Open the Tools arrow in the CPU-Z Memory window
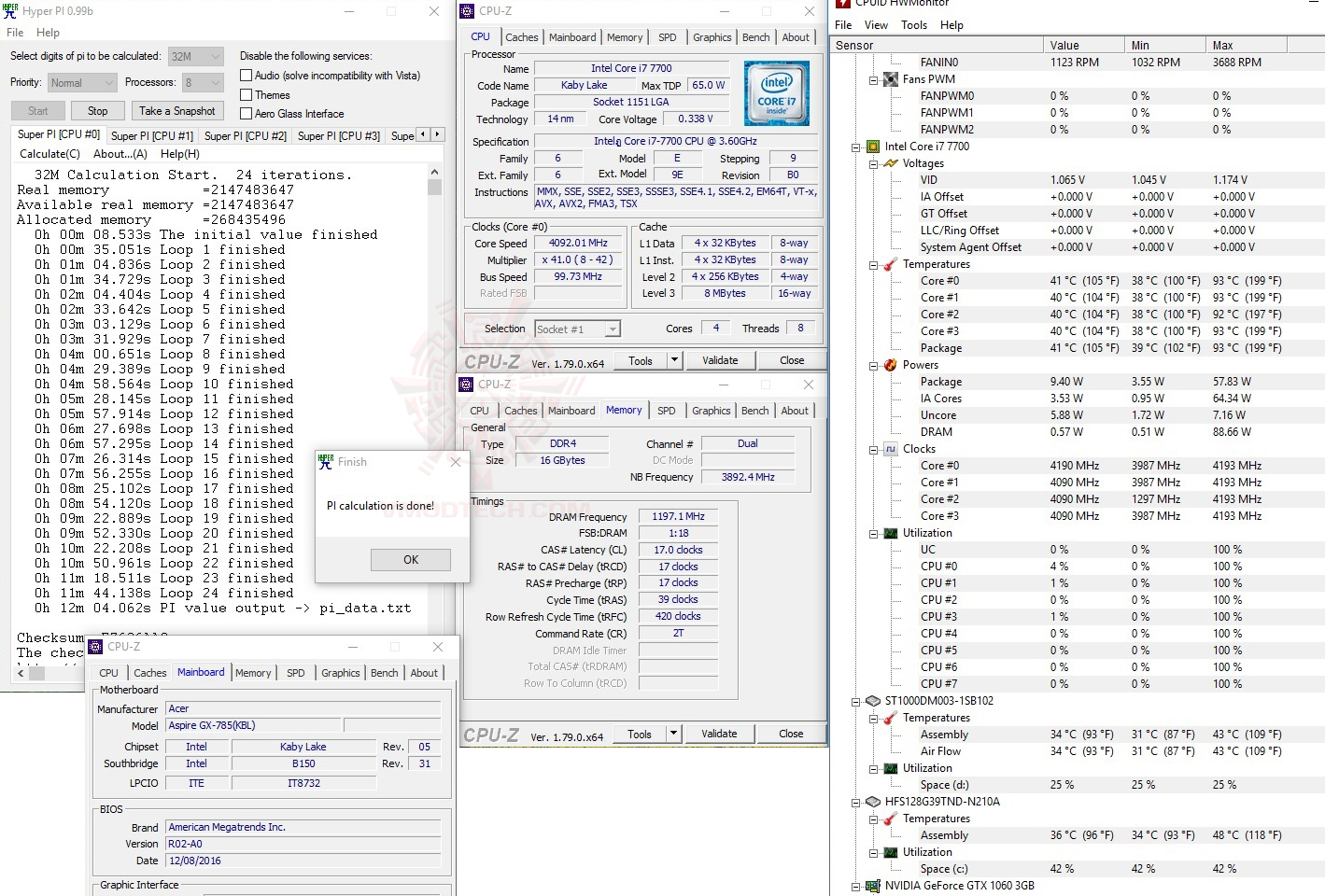1325x896 pixels. [x=673, y=734]
